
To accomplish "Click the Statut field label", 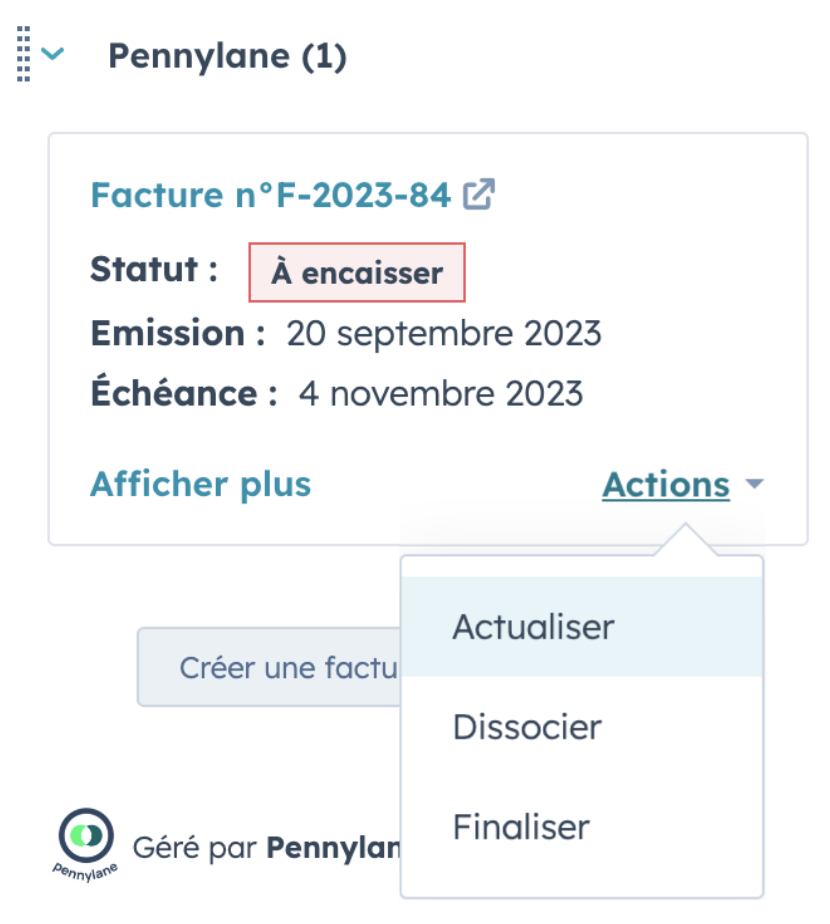I will [x=154, y=269].
